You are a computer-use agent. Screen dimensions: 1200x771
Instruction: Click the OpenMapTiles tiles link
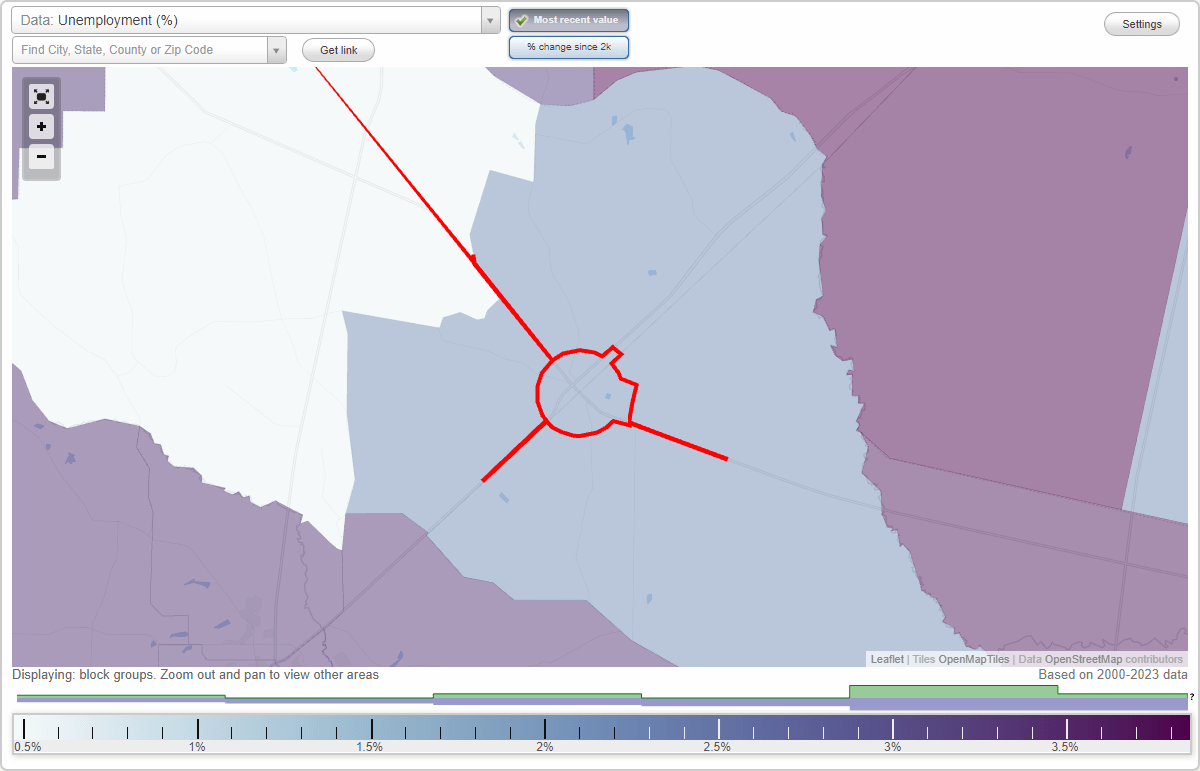[x=977, y=658]
